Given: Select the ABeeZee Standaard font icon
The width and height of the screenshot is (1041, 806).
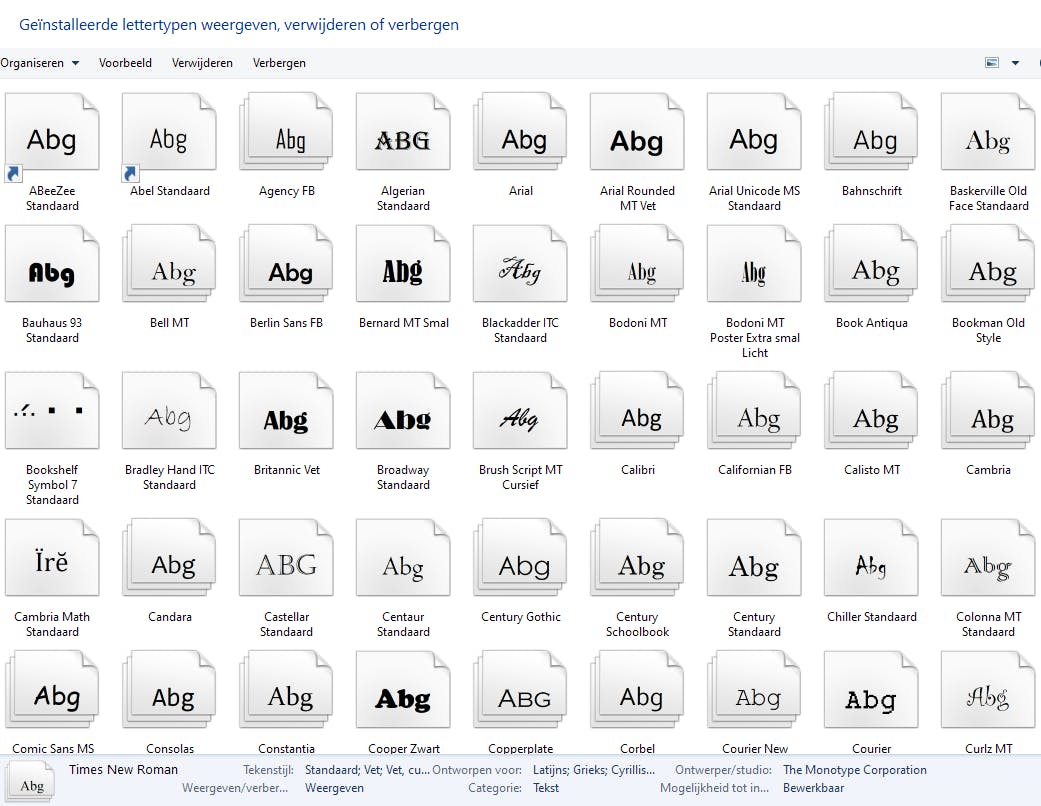Looking at the screenshot, I should 52,132.
